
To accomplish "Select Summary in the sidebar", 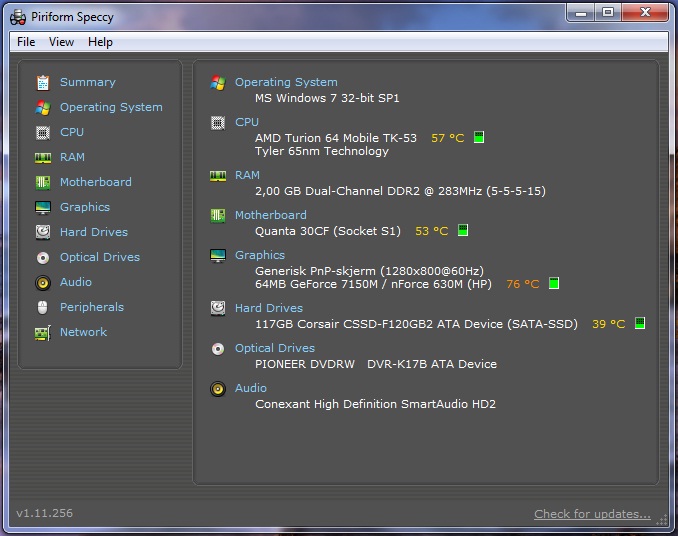I will 88,82.
